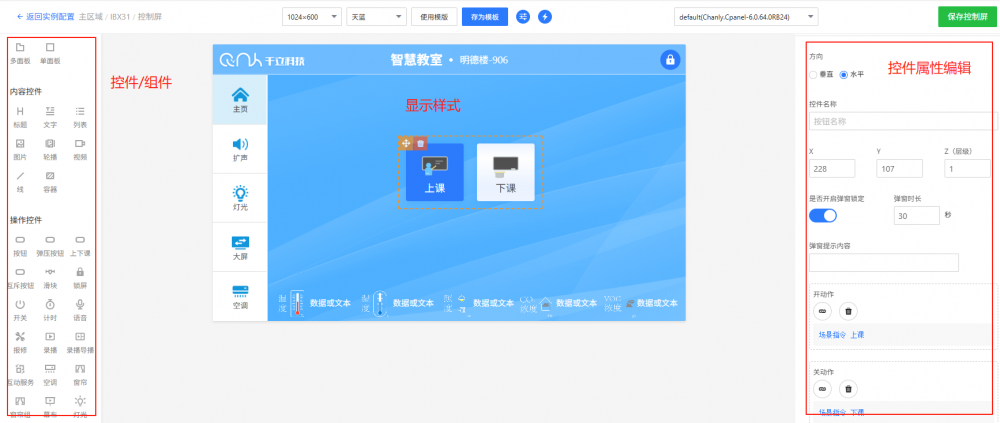The image size is (1000, 423).
Task: Click the lightning bolt icon in toolbar
Action: point(544,17)
